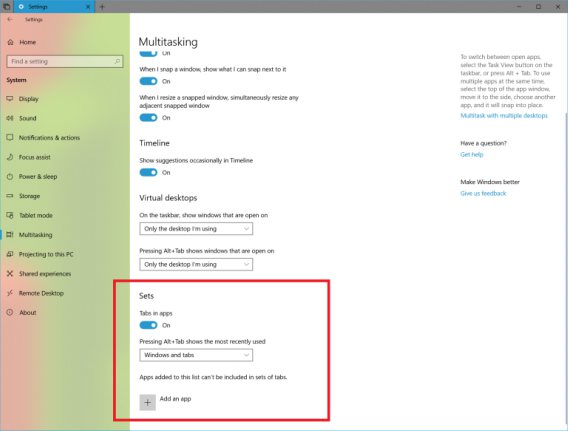Expand Windows and tabs dropdown
Screen dimensions: 568x431
(196, 355)
